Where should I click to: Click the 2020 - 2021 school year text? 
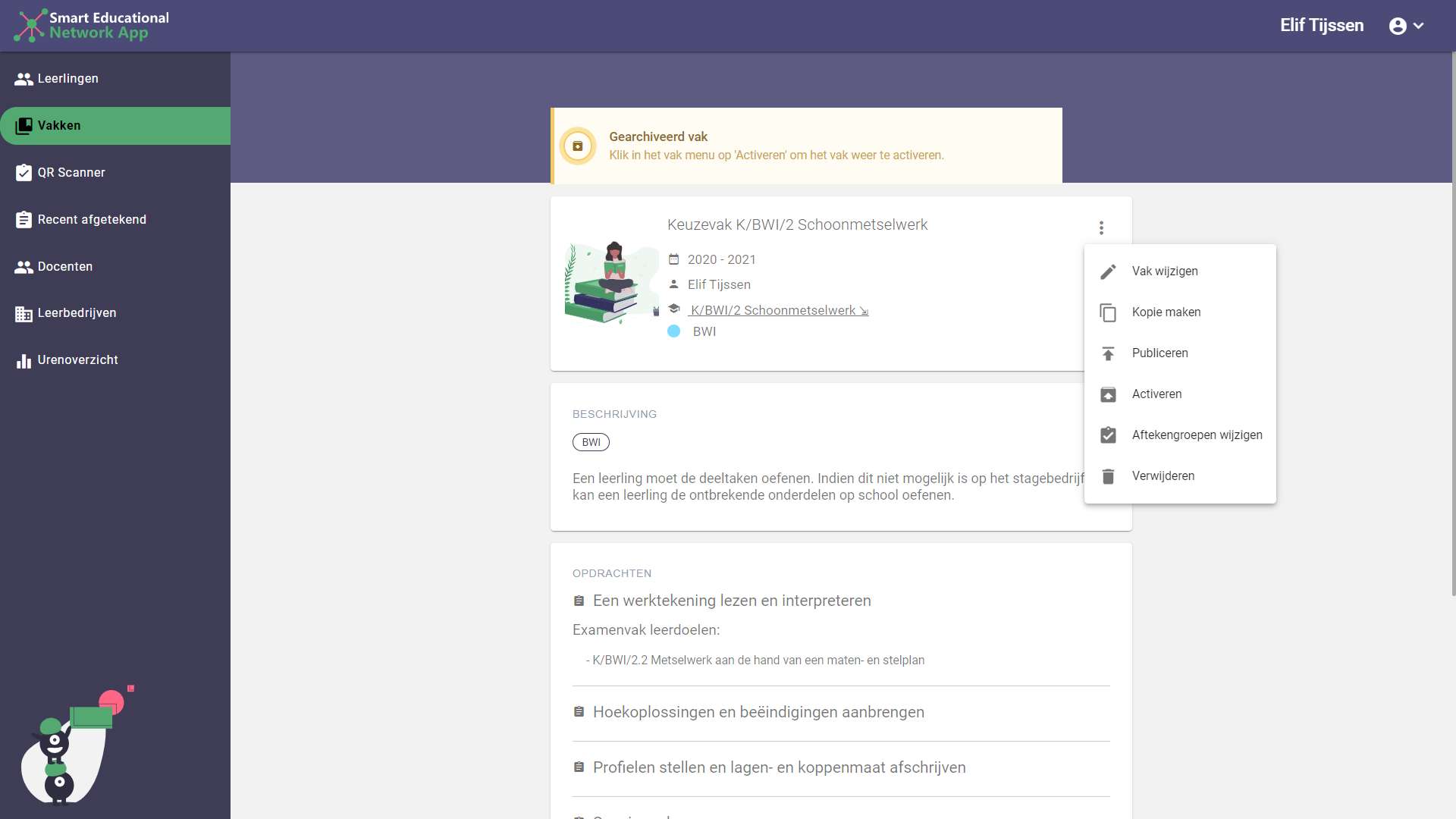[721, 260]
